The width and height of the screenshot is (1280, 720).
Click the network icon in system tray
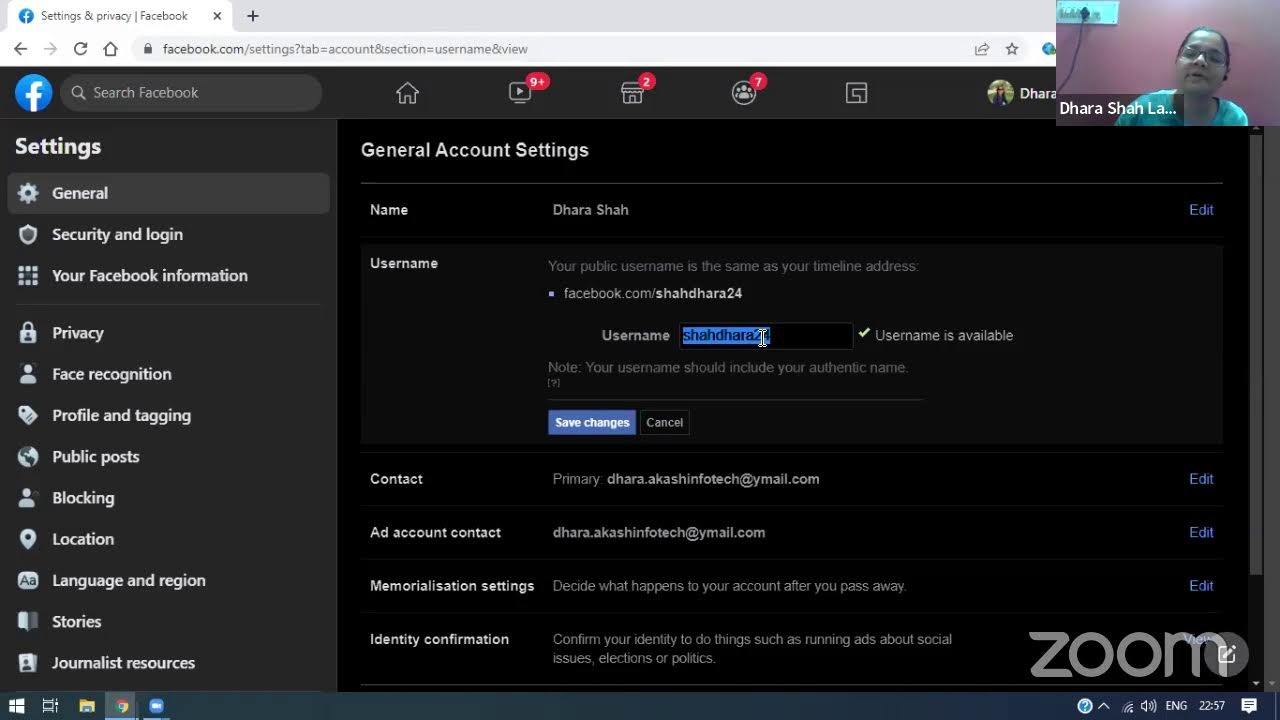[x=1128, y=706]
